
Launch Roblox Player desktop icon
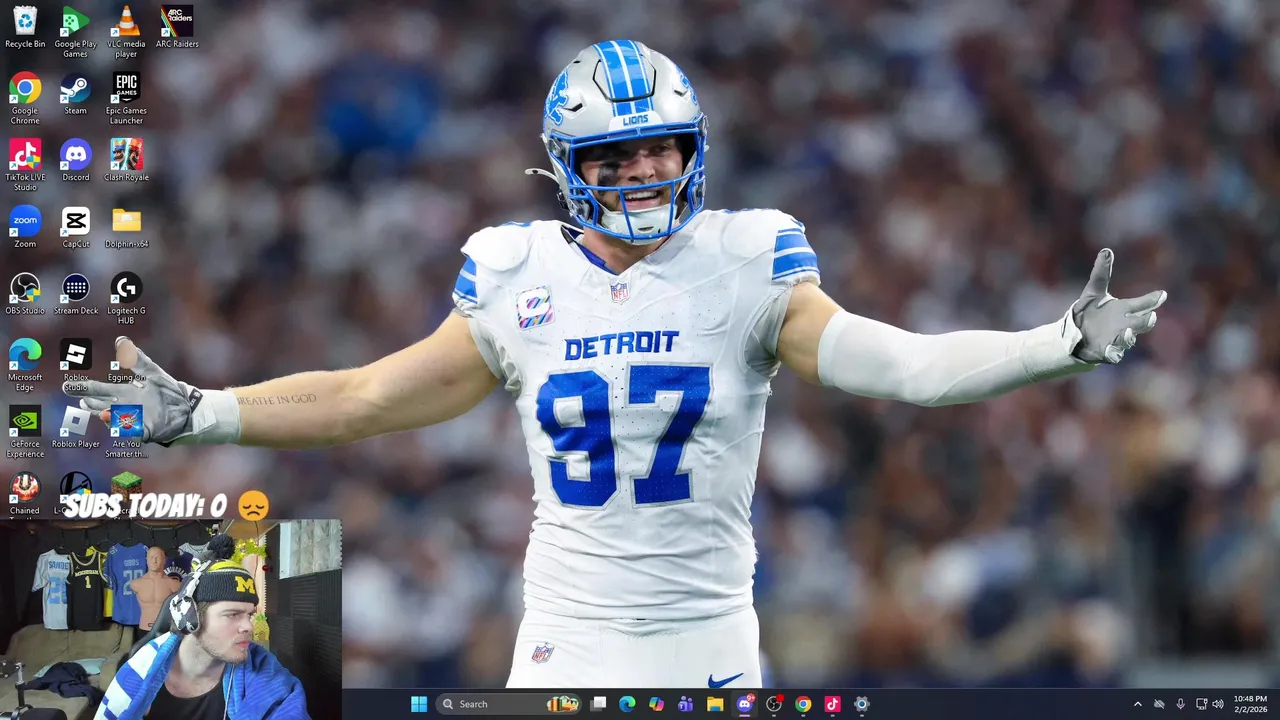pos(75,427)
